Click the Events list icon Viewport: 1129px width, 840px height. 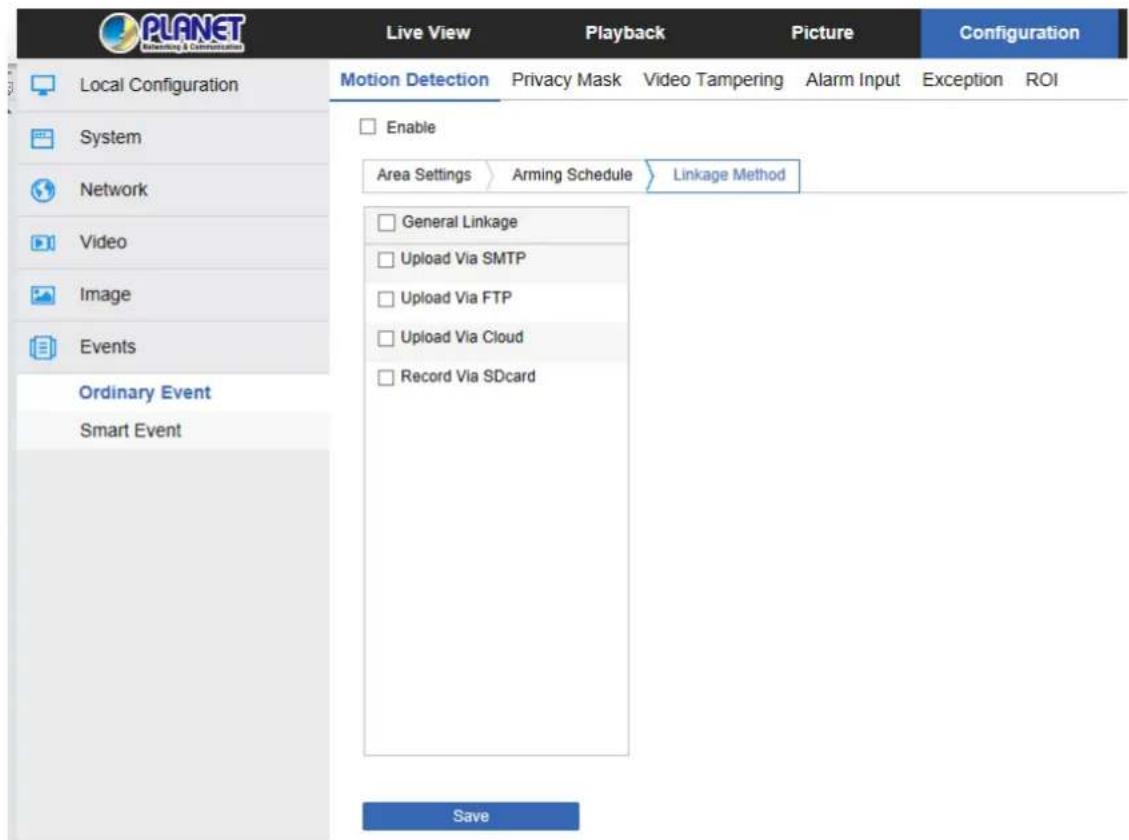pos(43,348)
